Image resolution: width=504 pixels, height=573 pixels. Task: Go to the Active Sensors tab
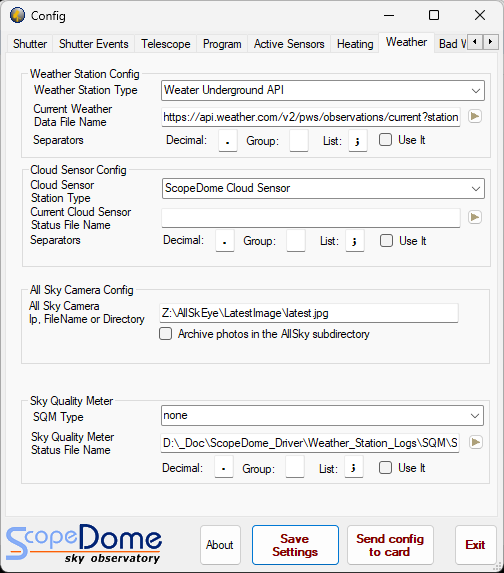click(x=289, y=44)
